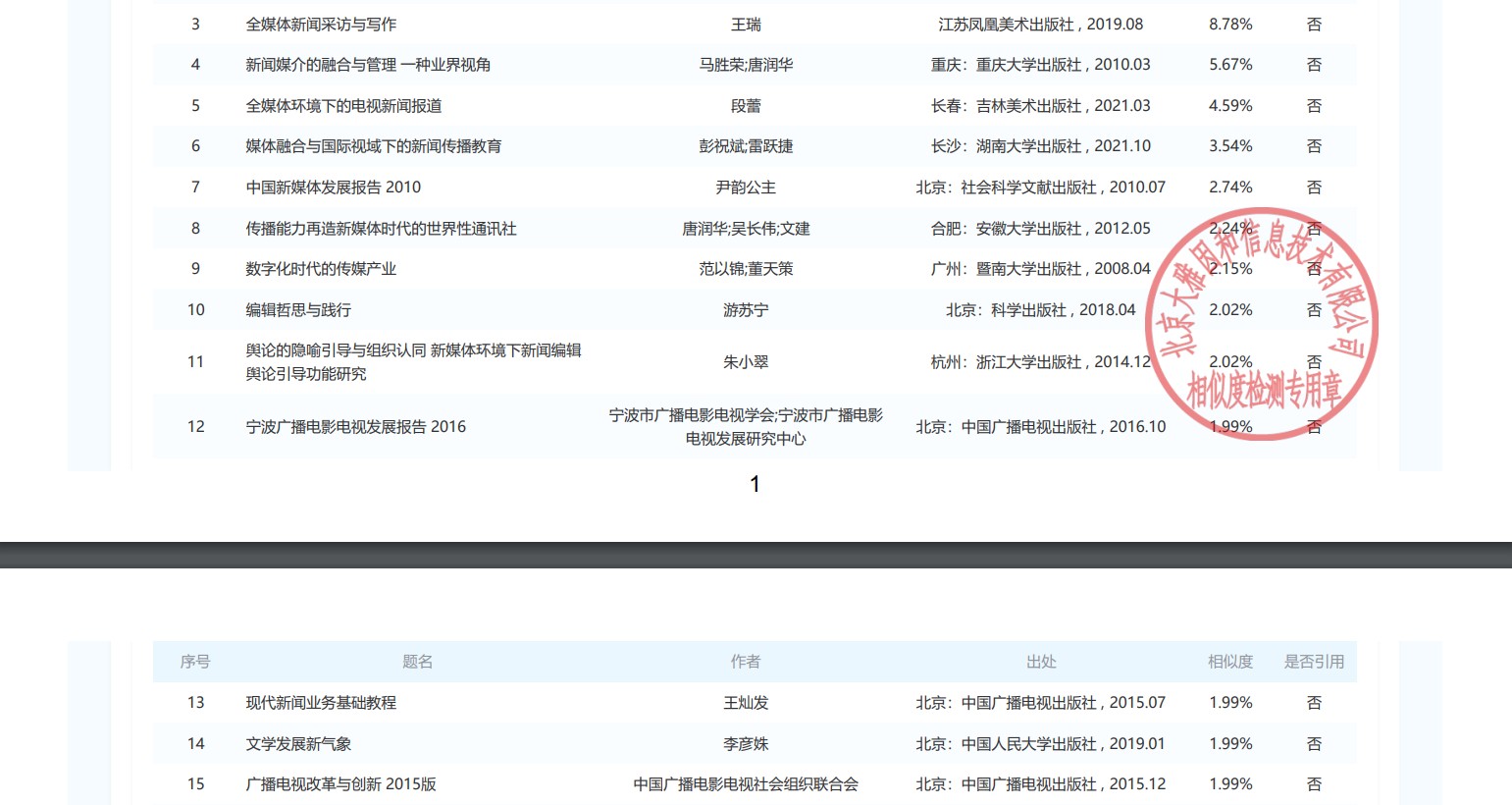Select the title 全媒体新闻采访与写作

[x=321, y=25]
